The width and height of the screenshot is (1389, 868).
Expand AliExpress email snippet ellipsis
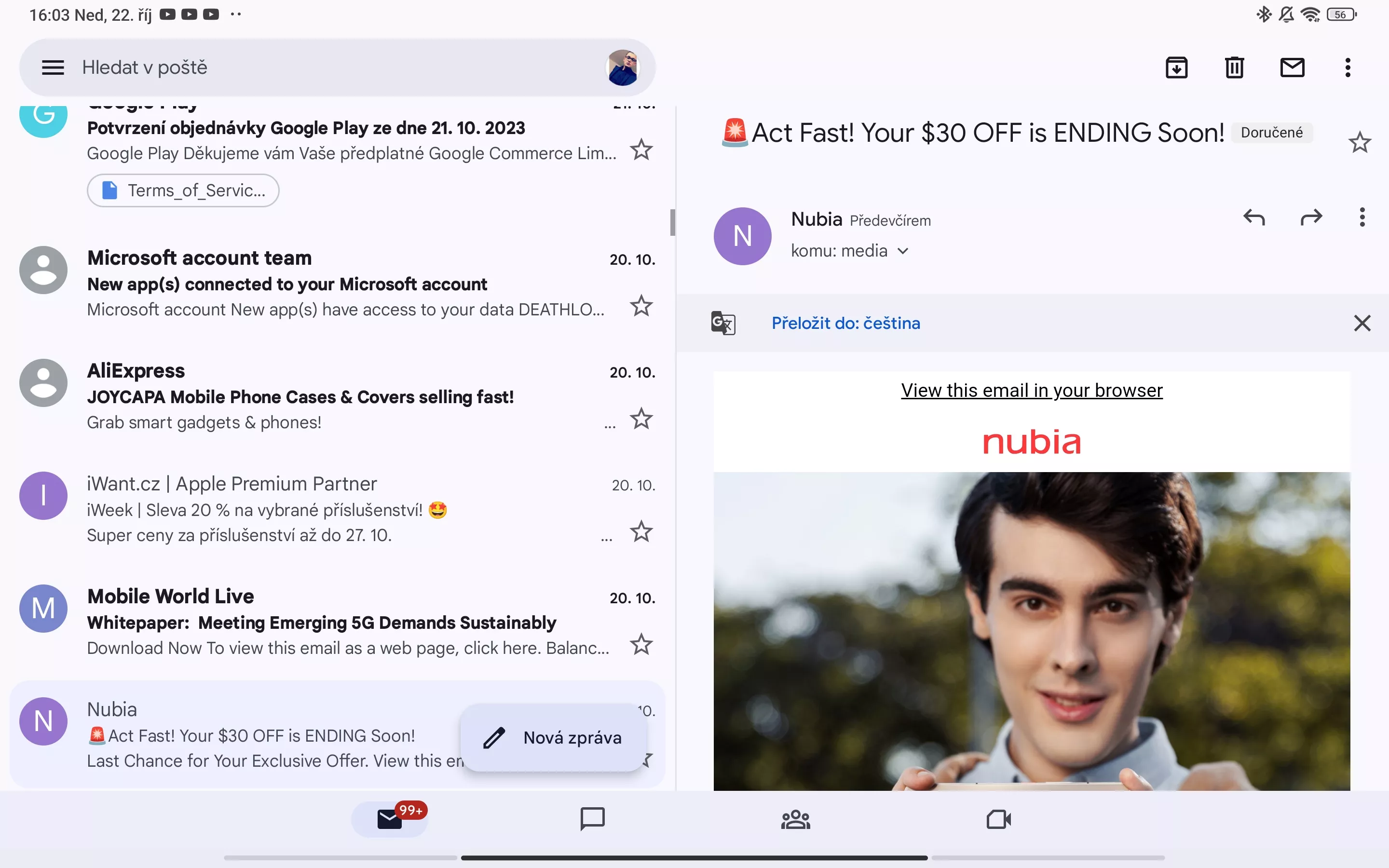[610, 426]
